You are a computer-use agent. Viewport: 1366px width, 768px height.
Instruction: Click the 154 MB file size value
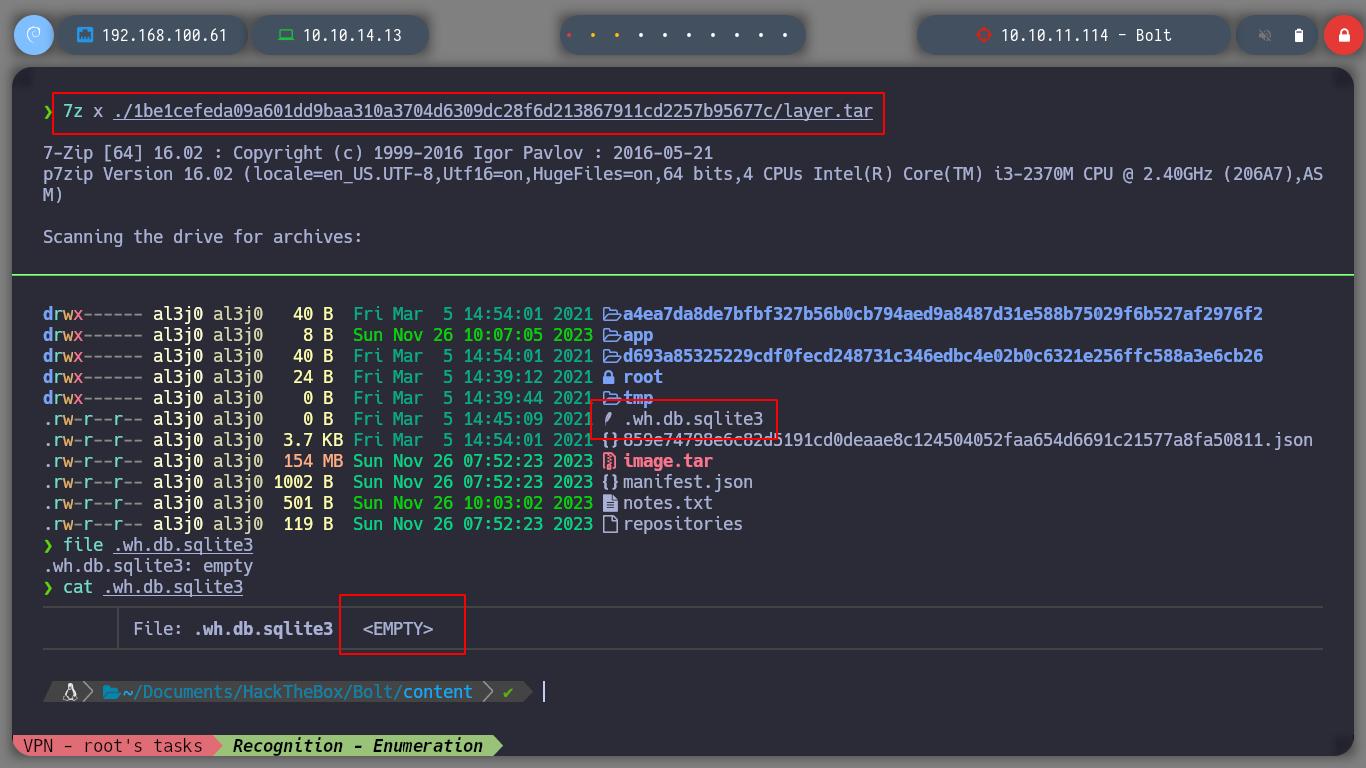[x=313, y=461]
